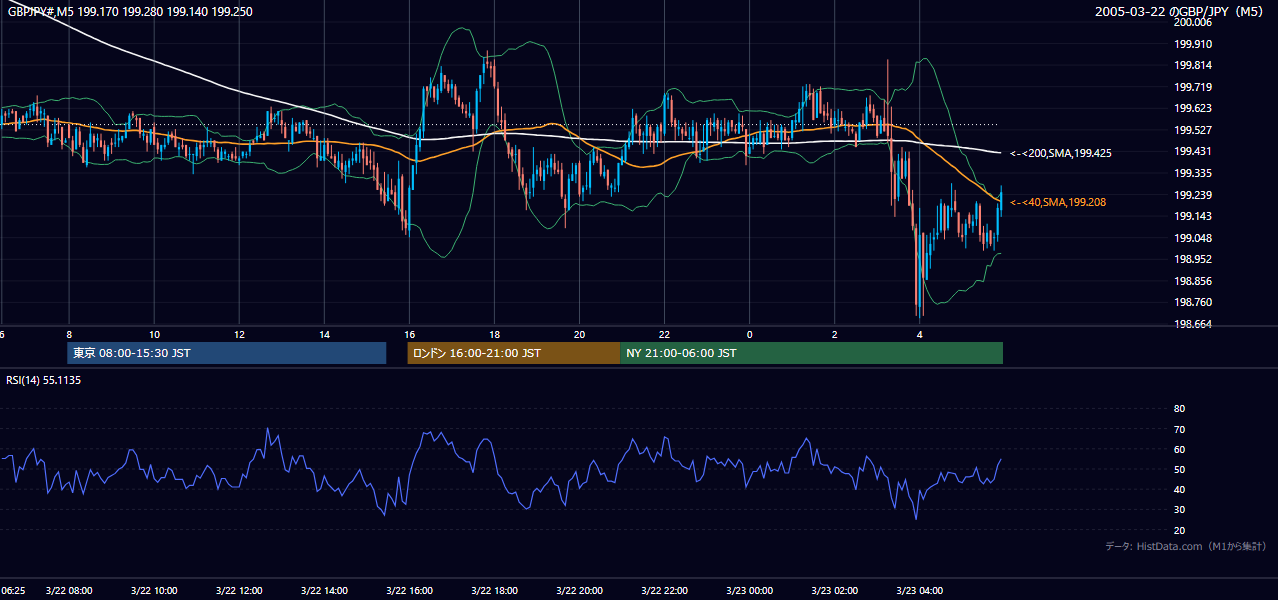Screen dimensions: 1278x600
Task: Click price axis value 199.239
Action: point(1193,195)
